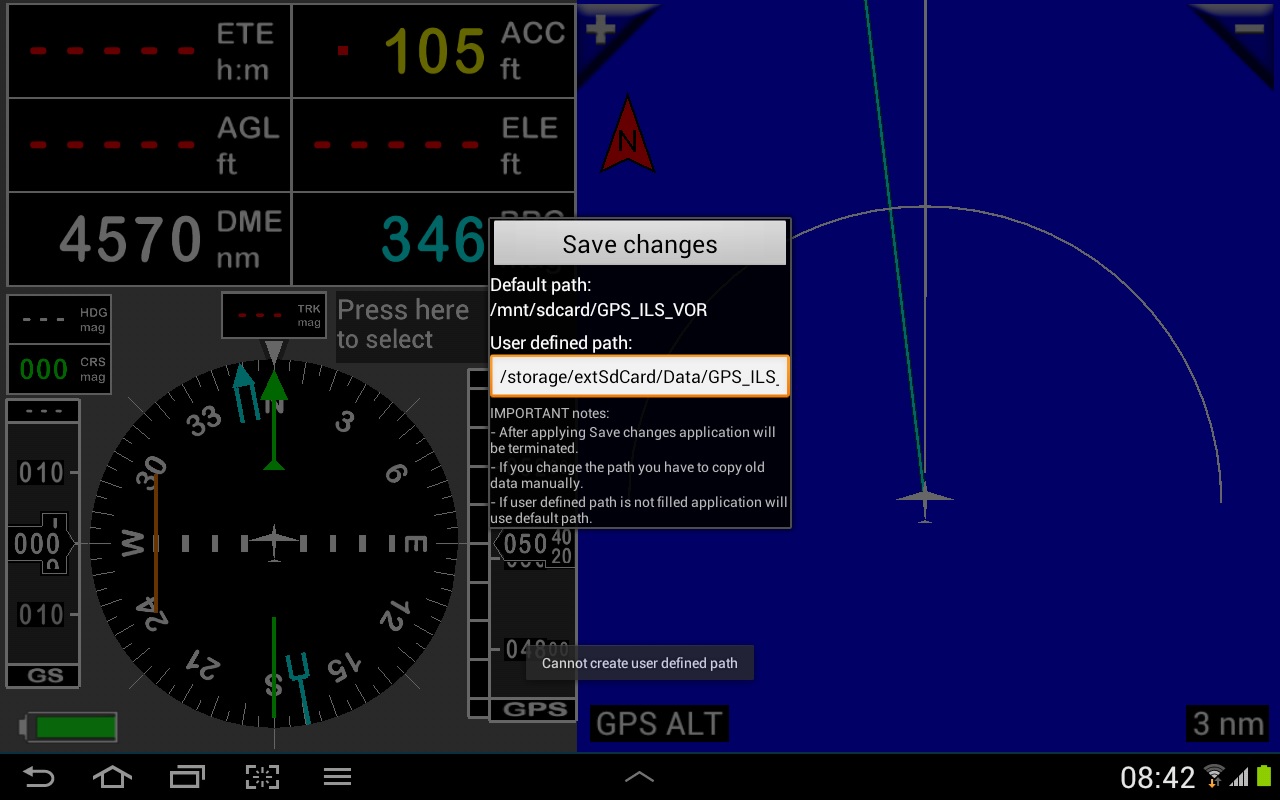Tap the CRS mag 000 box

(59, 369)
